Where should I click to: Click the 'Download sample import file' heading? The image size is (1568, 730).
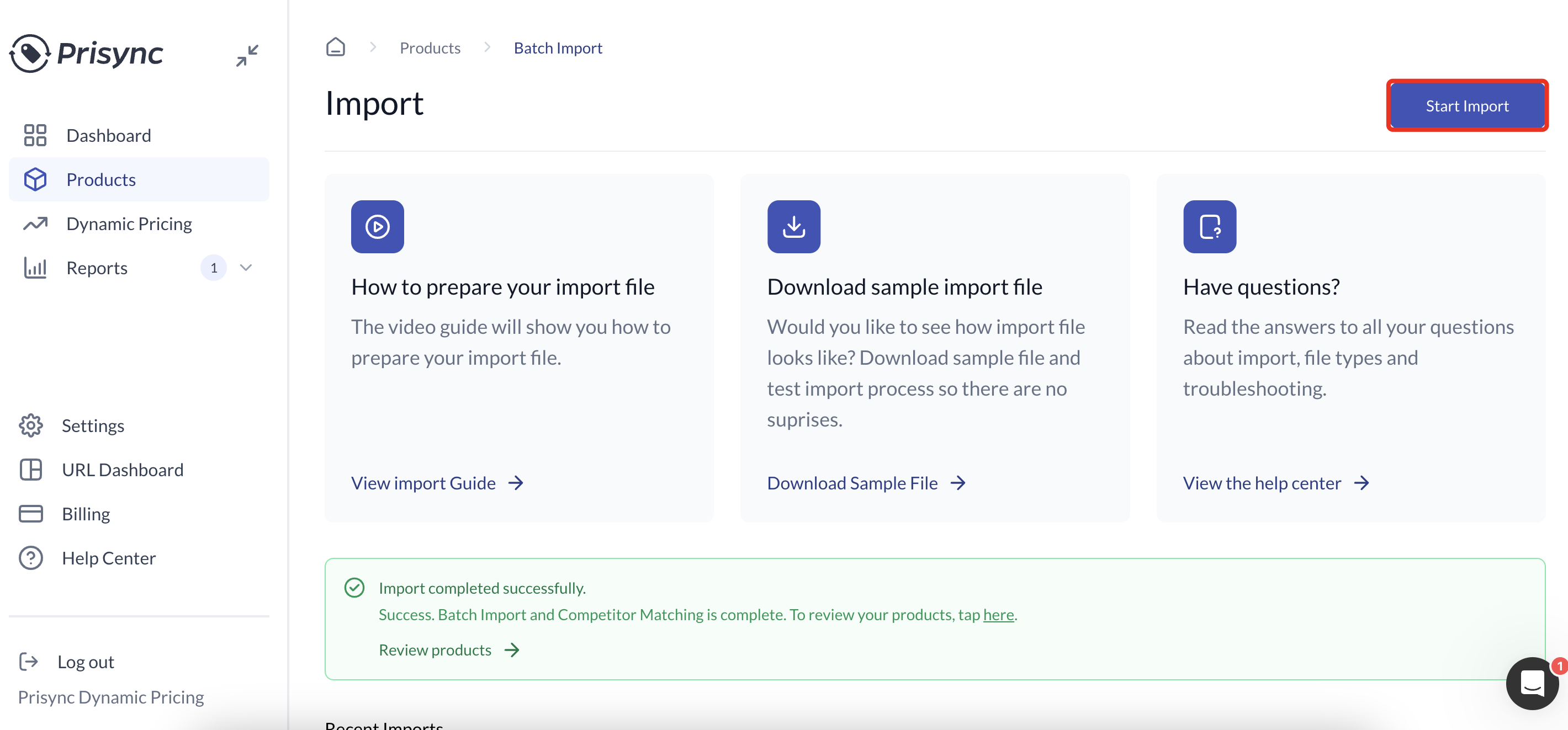point(904,286)
